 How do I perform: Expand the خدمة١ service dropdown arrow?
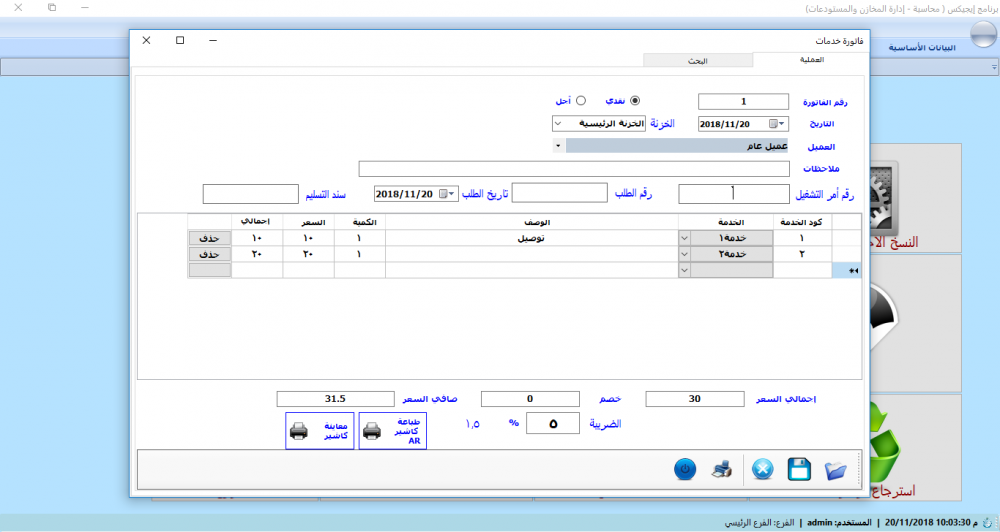point(684,238)
